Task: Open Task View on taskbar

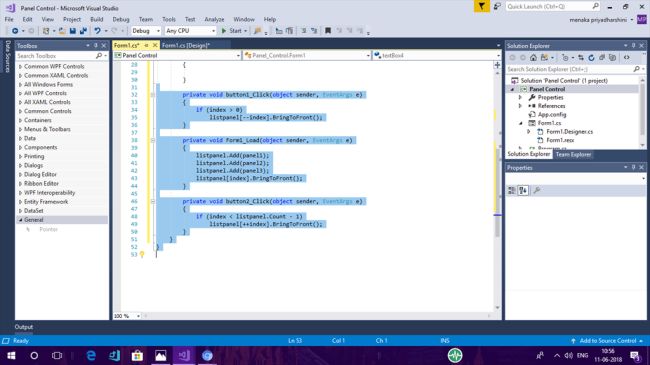Action: (x=57, y=355)
